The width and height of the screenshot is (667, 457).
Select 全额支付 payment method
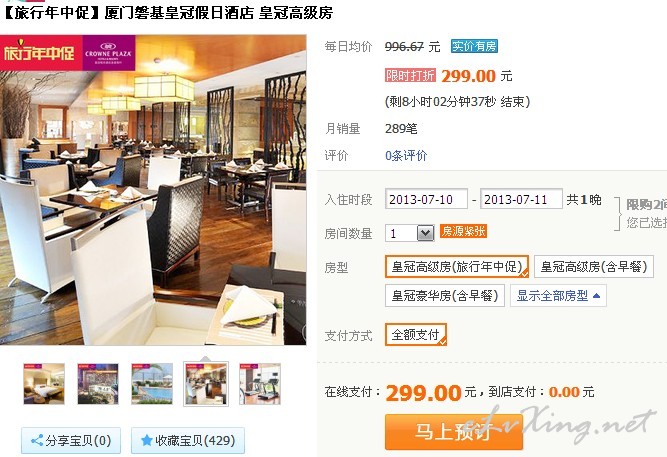pos(416,335)
